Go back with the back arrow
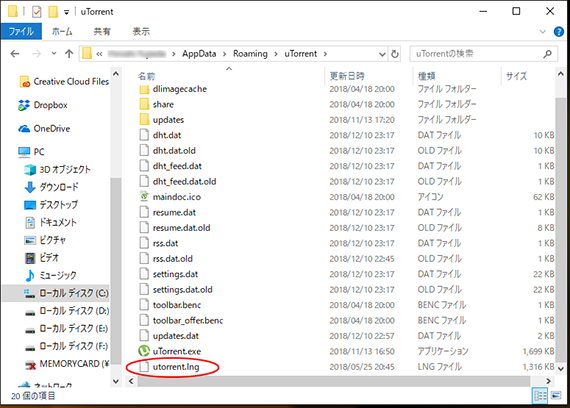570x408 pixels. click(x=15, y=54)
